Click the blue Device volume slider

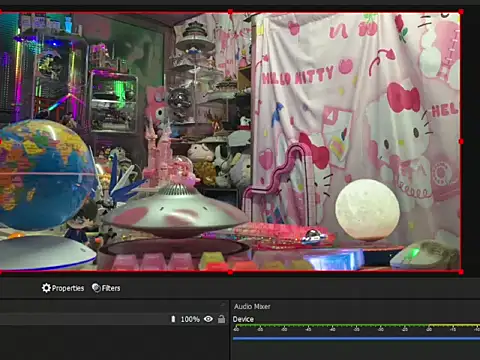click(x=356, y=338)
